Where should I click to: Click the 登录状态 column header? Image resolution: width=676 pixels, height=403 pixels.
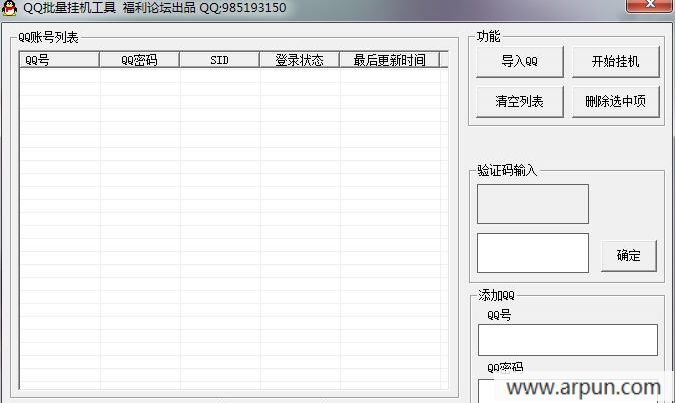click(300, 60)
